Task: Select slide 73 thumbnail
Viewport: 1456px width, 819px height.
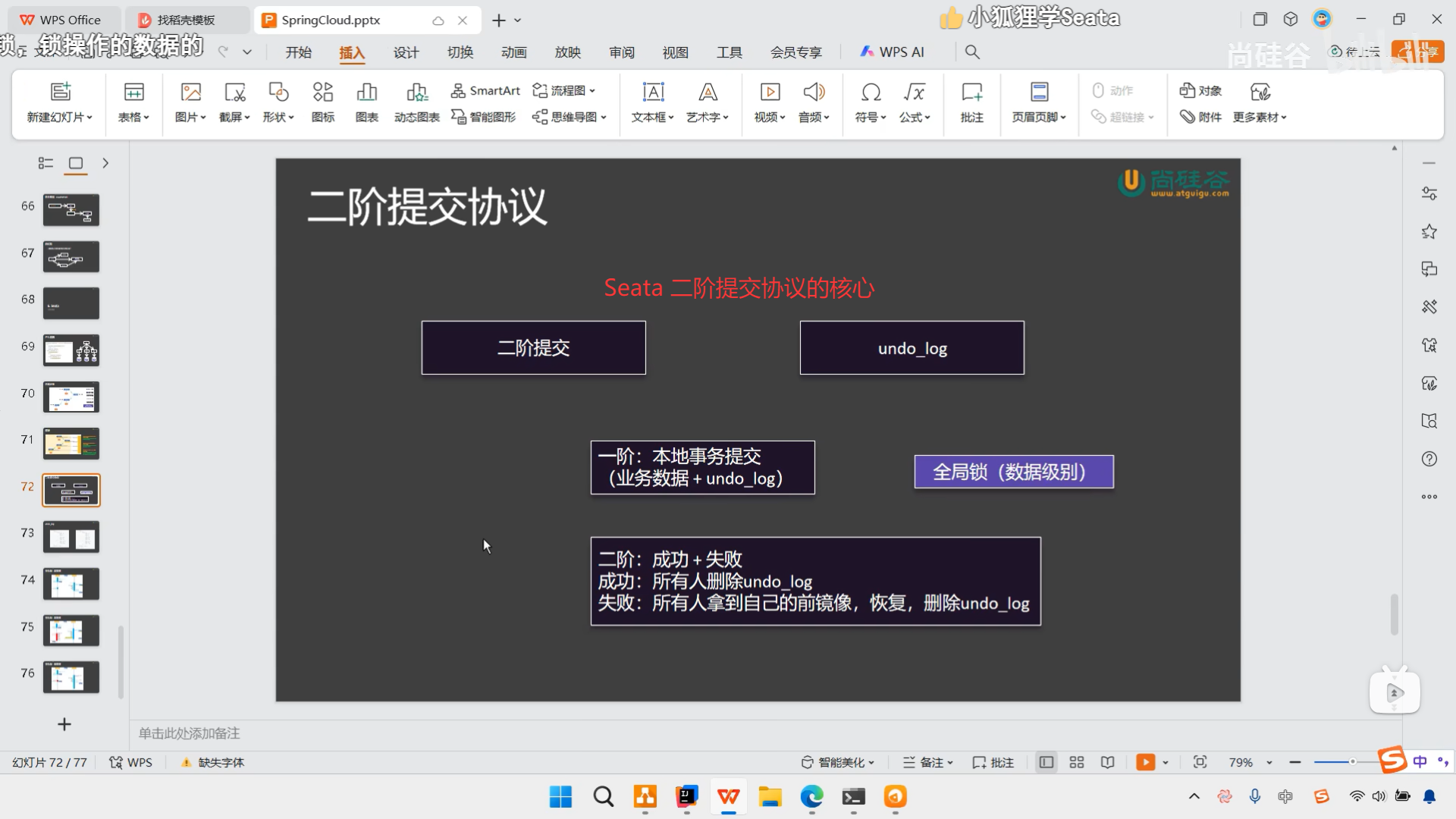Action: (71, 538)
